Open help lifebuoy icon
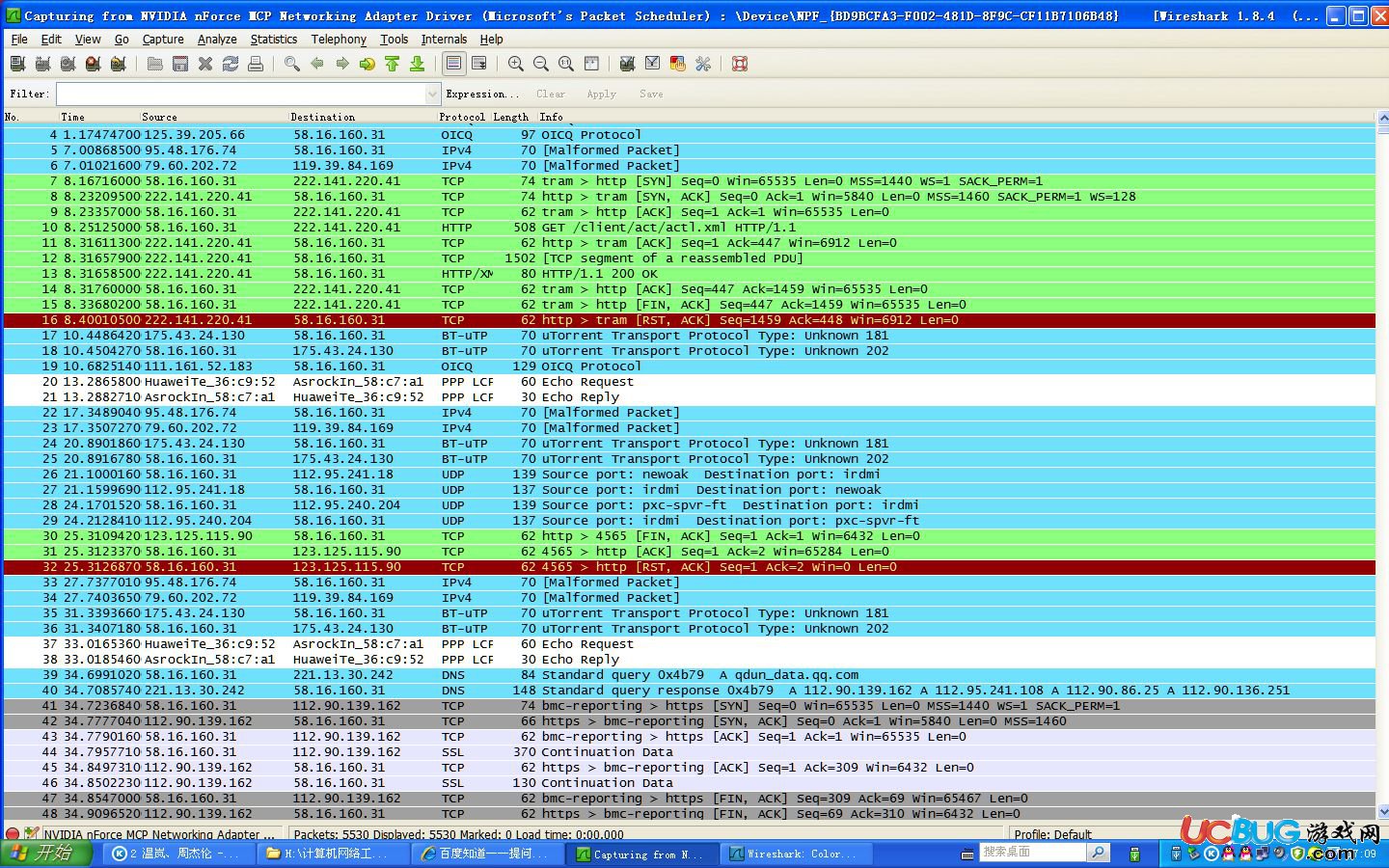1389x868 pixels. 739,64
